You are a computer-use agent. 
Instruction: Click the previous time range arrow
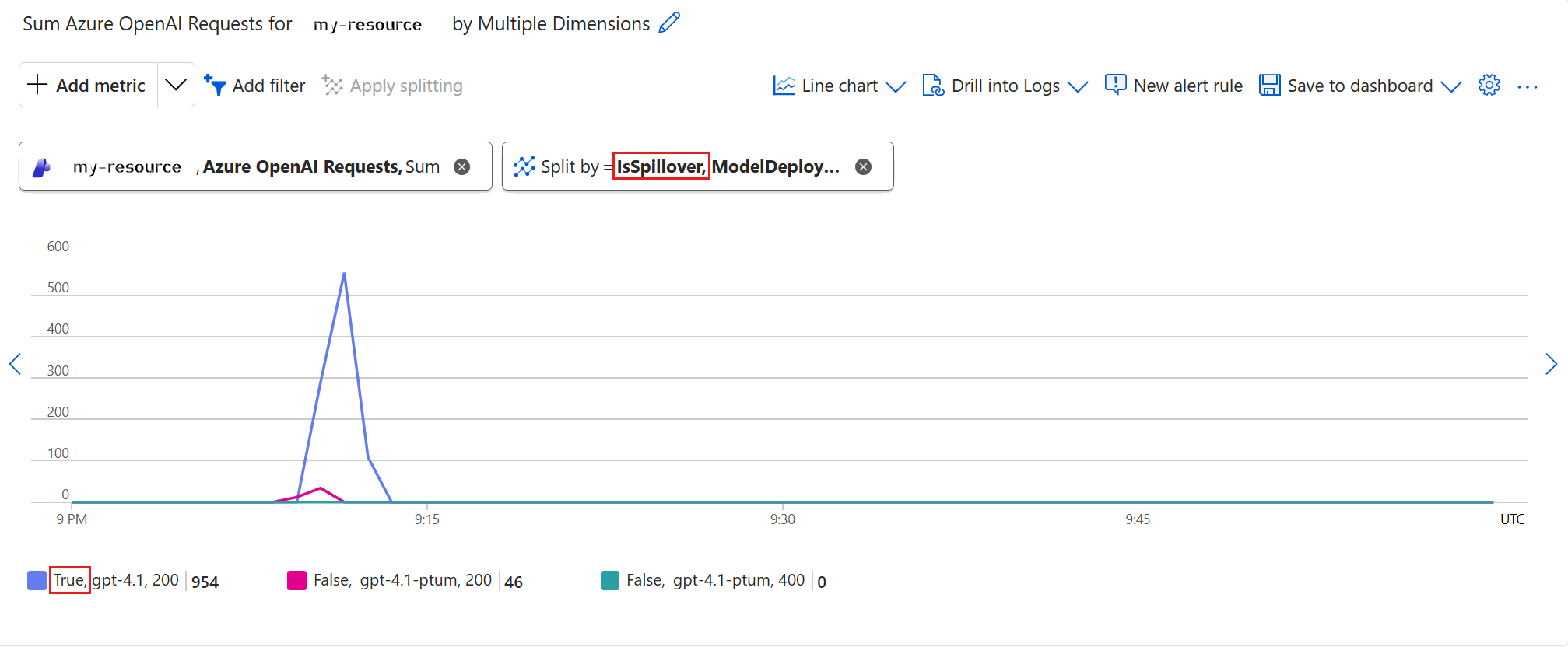coord(15,364)
